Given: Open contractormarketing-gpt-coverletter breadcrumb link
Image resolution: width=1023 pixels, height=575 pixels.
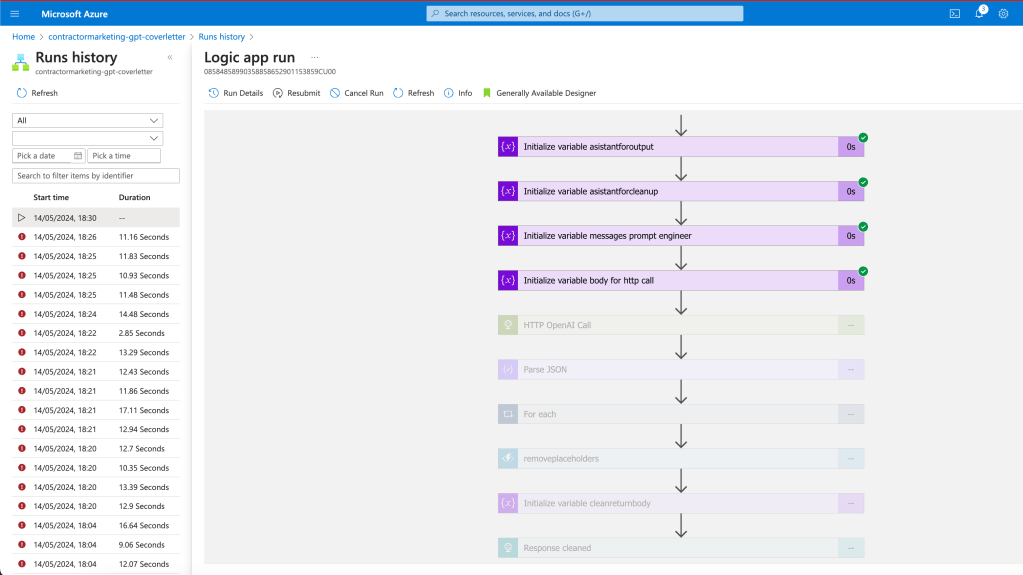Looking at the screenshot, I should (x=117, y=37).
